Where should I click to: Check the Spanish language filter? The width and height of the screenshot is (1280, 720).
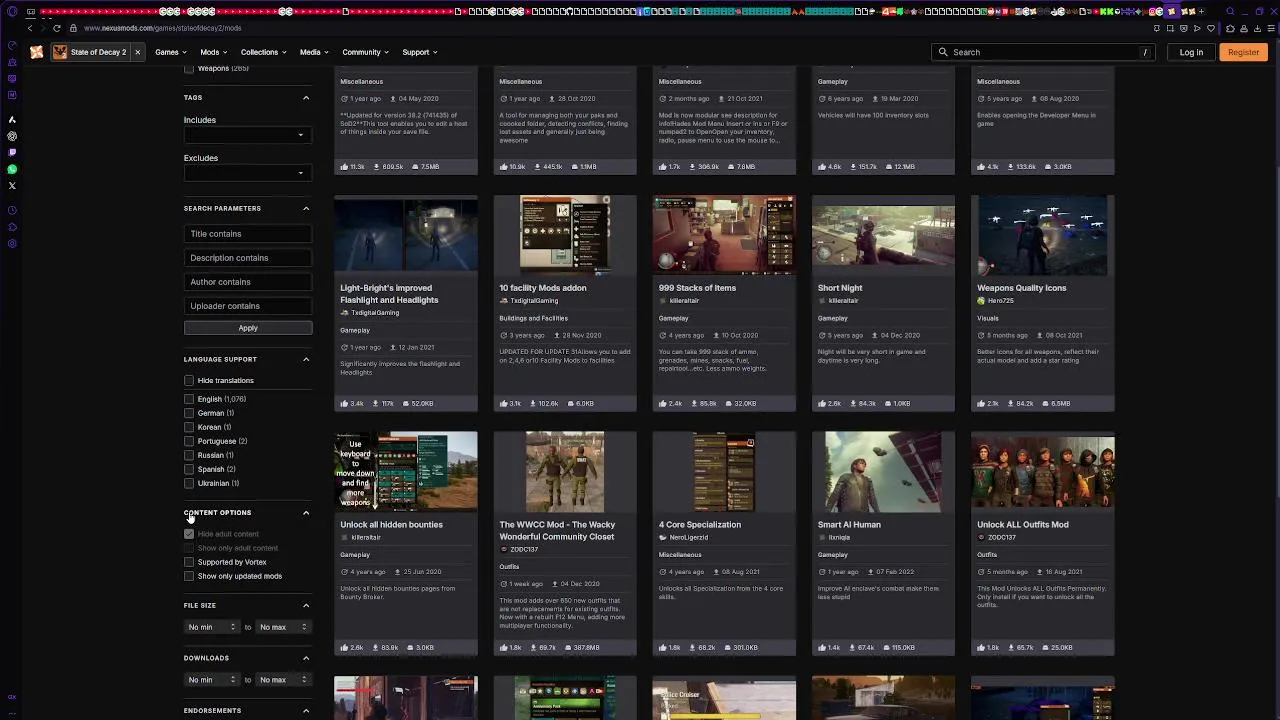point(189,469)
